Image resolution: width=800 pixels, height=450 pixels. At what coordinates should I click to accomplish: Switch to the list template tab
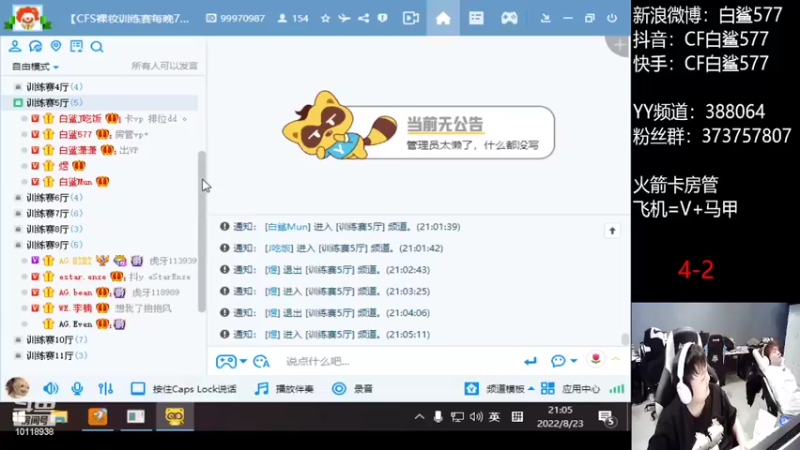click(x=476, y=18)
